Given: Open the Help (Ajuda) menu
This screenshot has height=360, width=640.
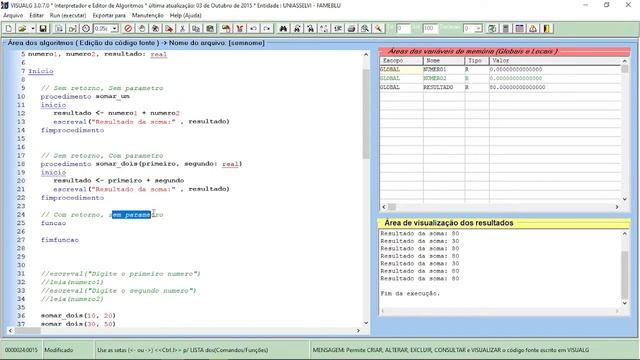Looking at the screenshot, I should [x=185, y=16].
